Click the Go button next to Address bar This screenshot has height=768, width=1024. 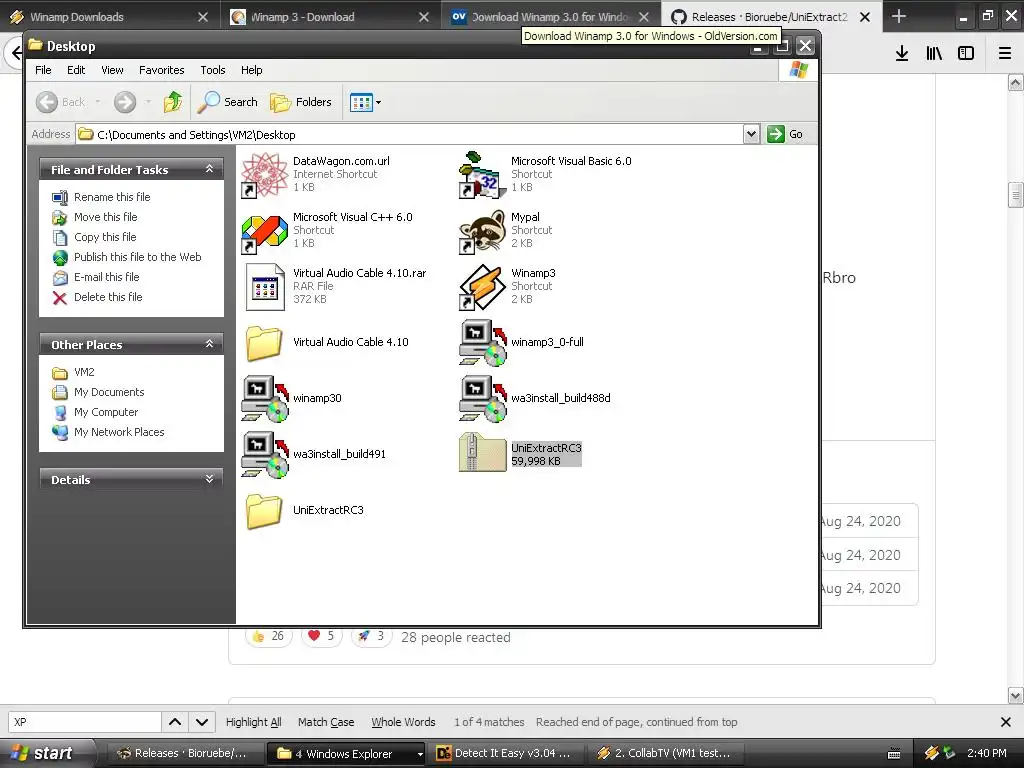pyautogui.click(x=786, y=134)
